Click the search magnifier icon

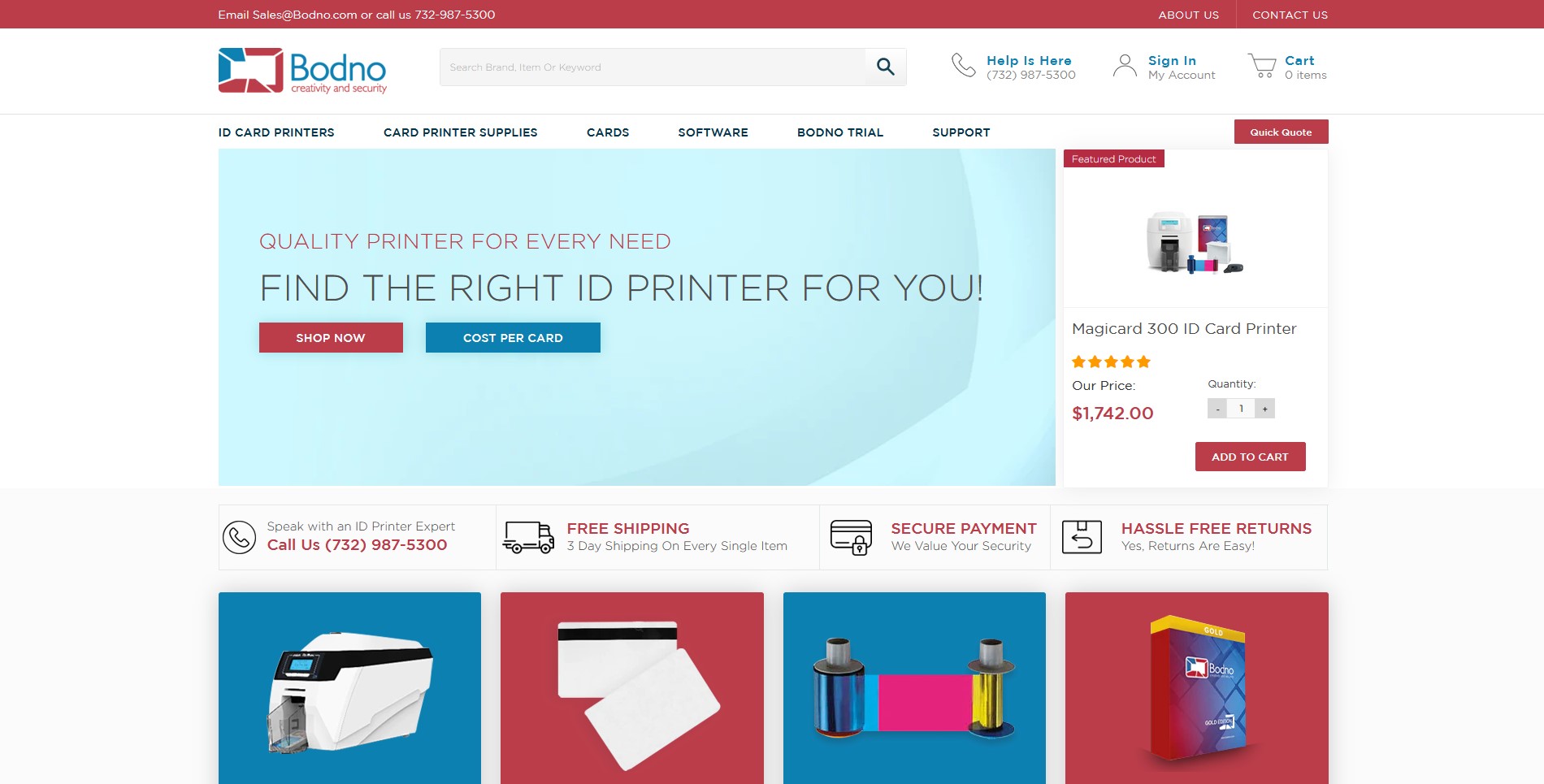coord(886,67)
